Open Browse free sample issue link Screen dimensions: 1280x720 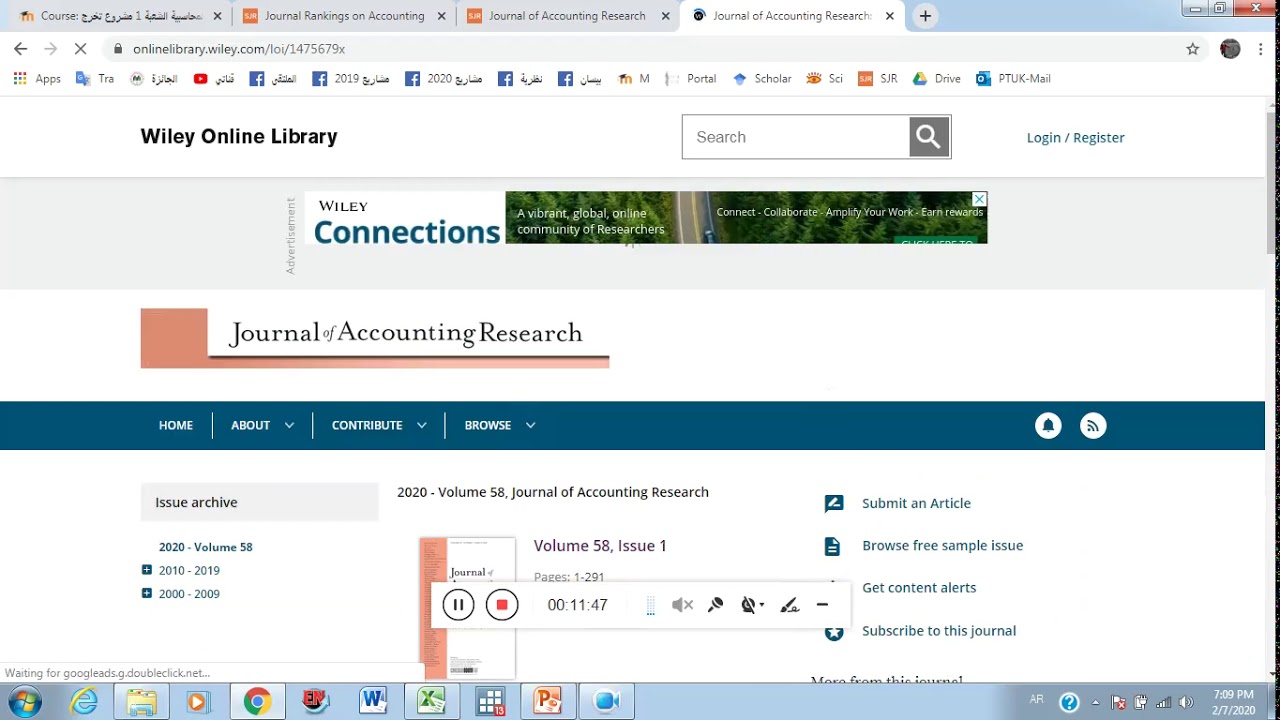point(942,546)
